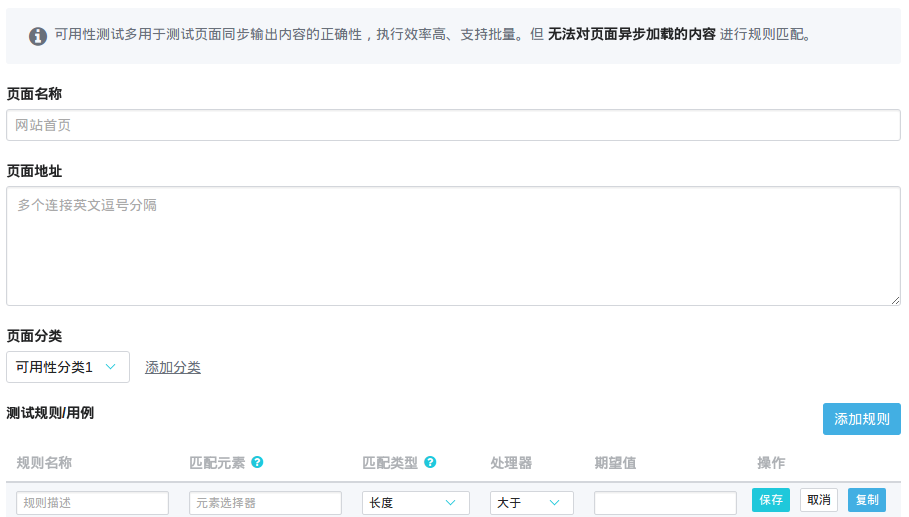This screenshot has width=909, height=517.
Task: Click the 处理器 column header
Action: tap(511, 463)
